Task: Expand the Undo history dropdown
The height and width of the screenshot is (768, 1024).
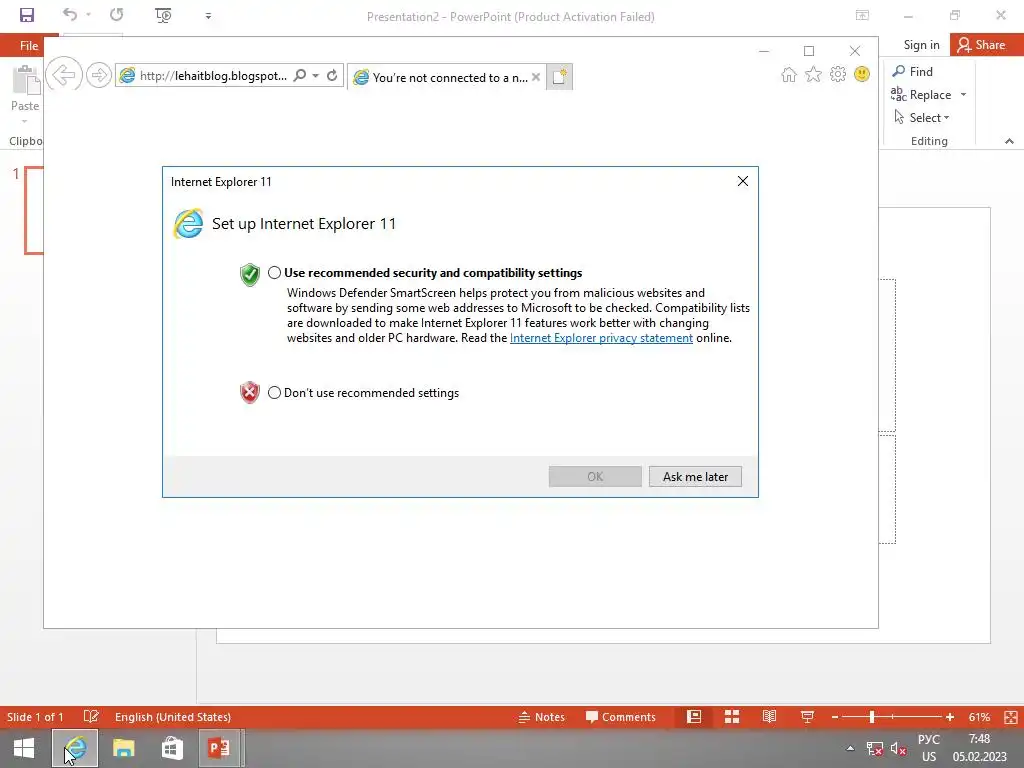Action: pos(89,15)
